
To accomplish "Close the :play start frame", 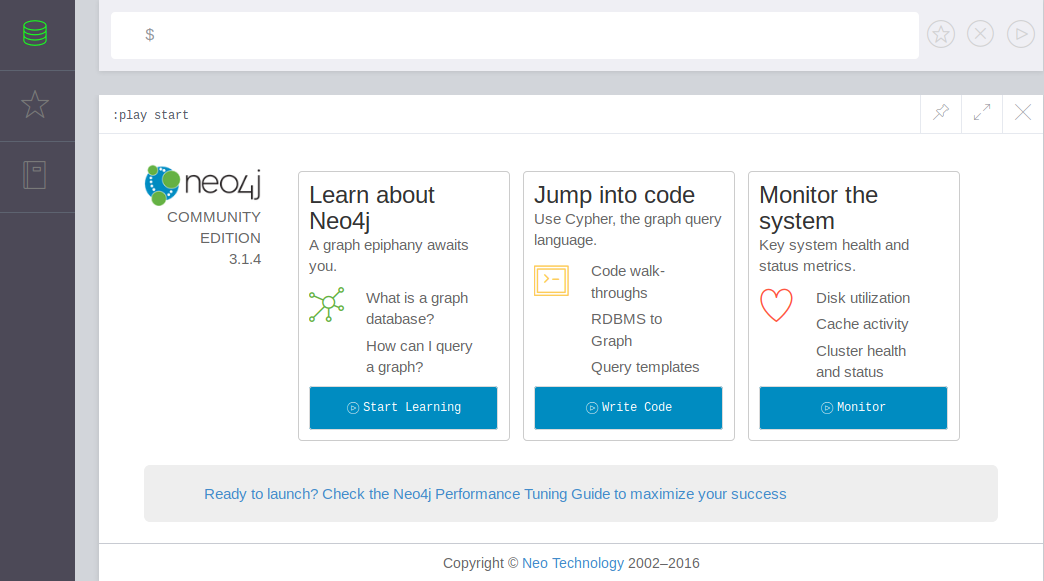I will 1023,112.
